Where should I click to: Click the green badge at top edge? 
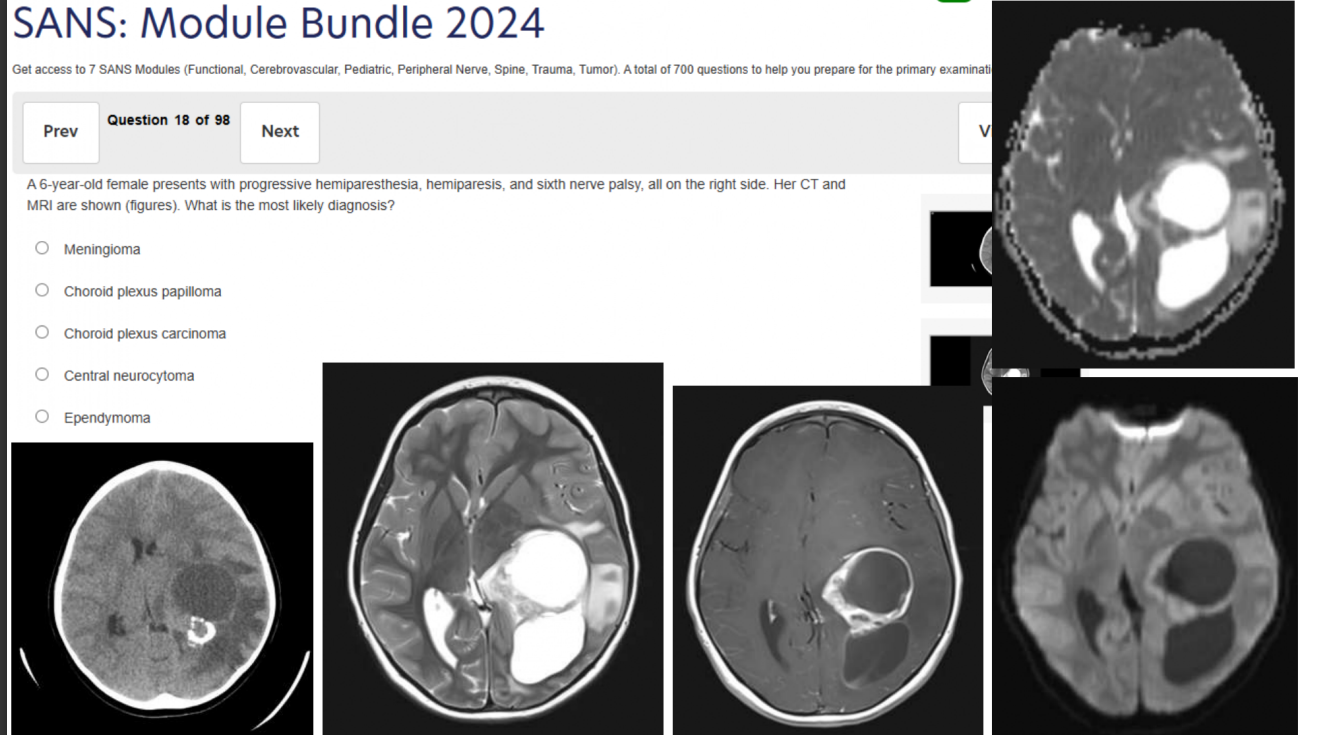click(954, 2)
